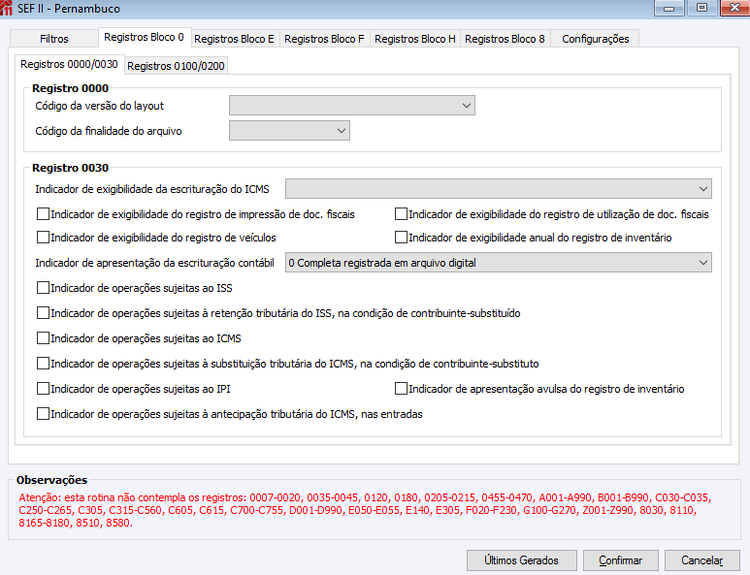Select the Registros Bloco 0 tab

(x=144, y=37)
